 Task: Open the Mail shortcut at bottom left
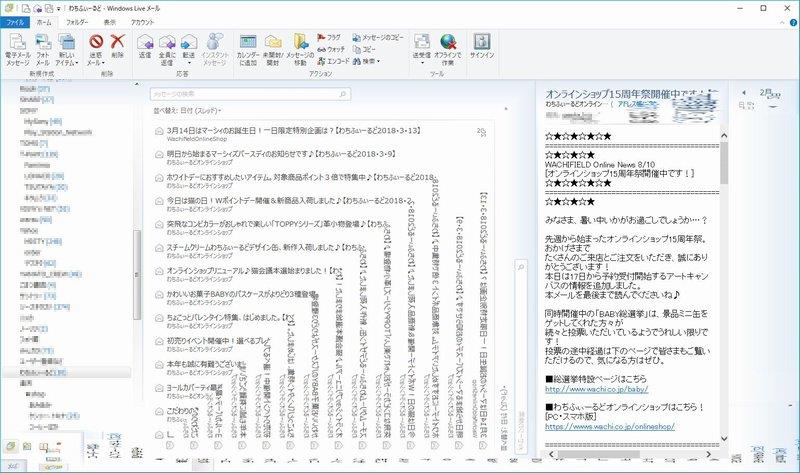[10, 447]
